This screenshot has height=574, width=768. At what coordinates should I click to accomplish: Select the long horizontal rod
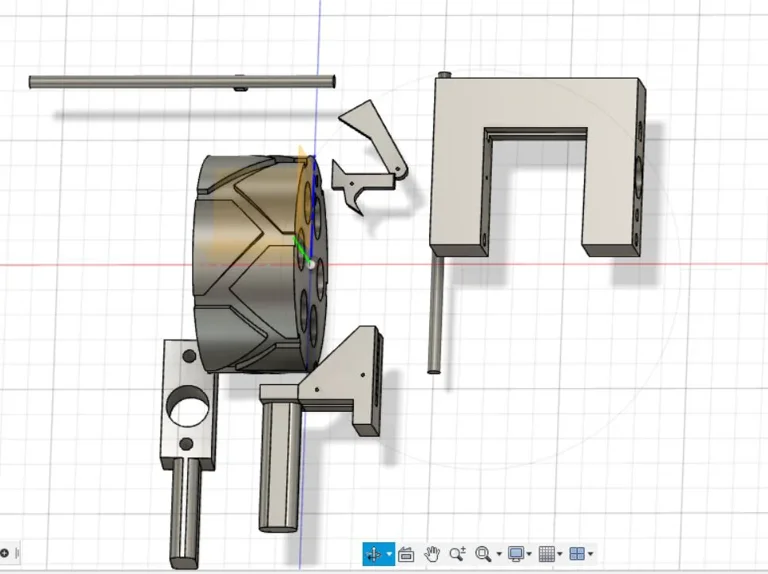tap(150, 82)
